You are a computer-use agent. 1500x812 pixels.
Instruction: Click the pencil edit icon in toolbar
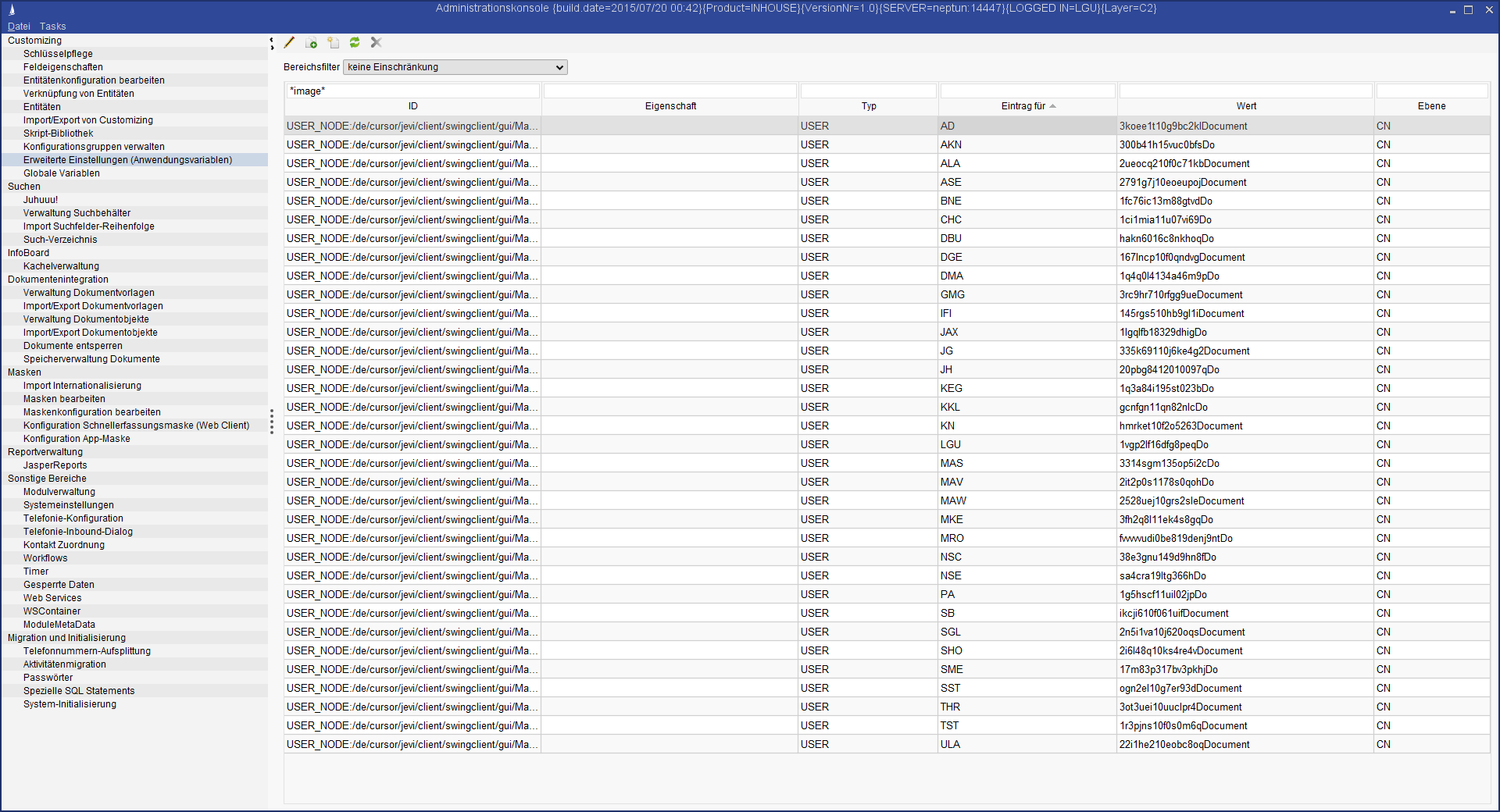point(289,43)
